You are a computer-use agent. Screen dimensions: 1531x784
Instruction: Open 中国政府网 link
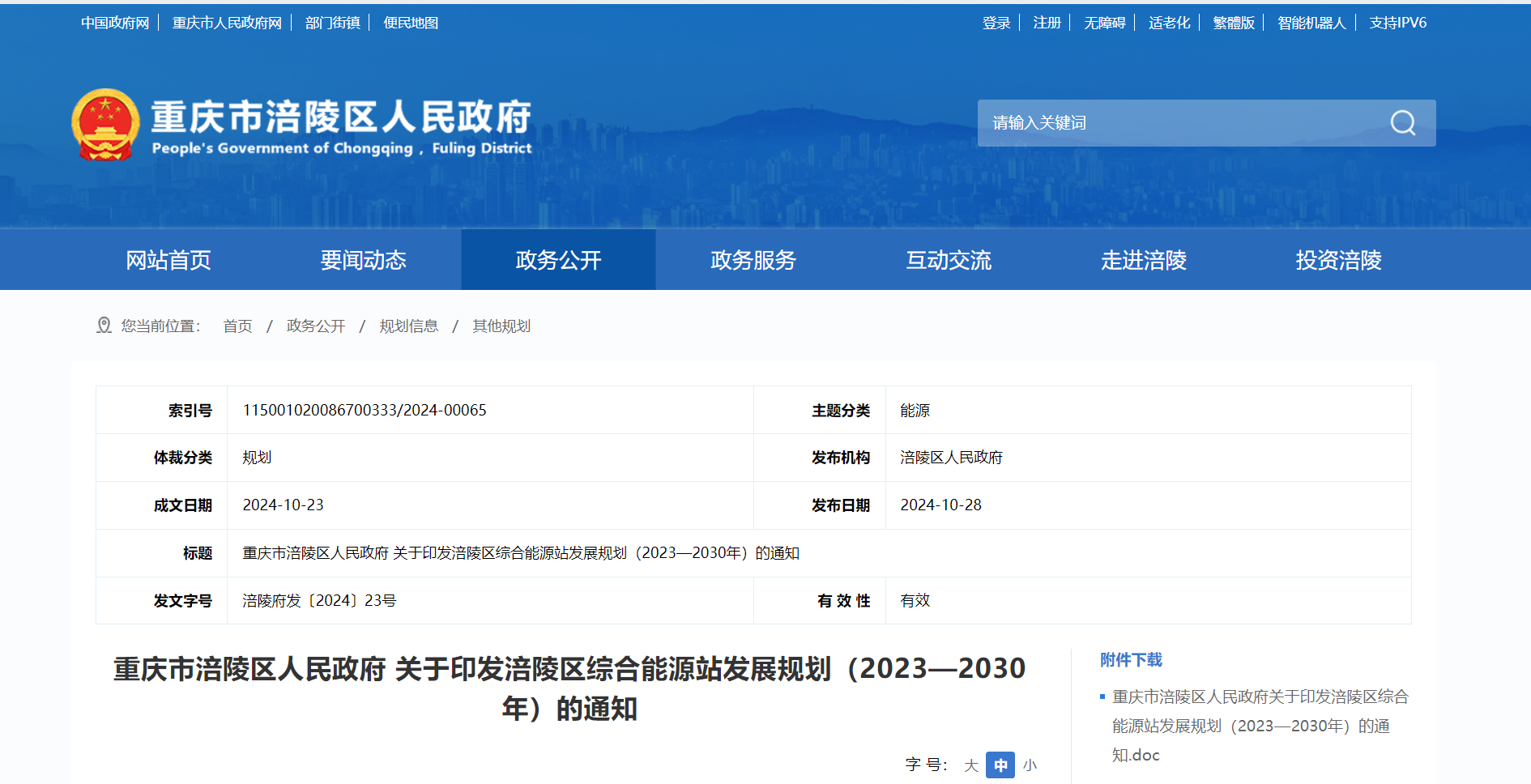coord(115,22)
